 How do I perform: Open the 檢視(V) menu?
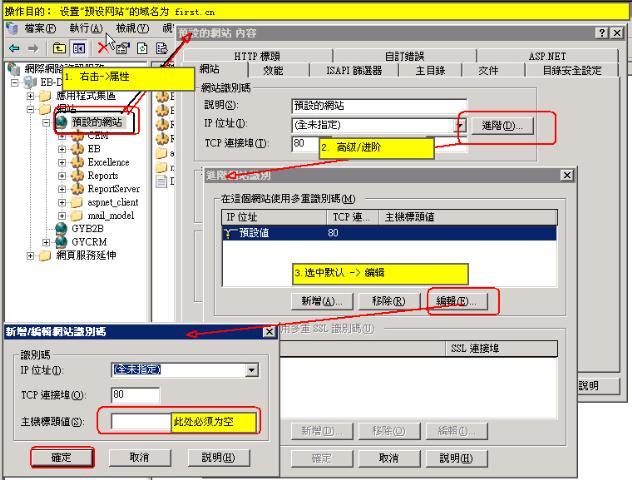click(x=132, y=28)
